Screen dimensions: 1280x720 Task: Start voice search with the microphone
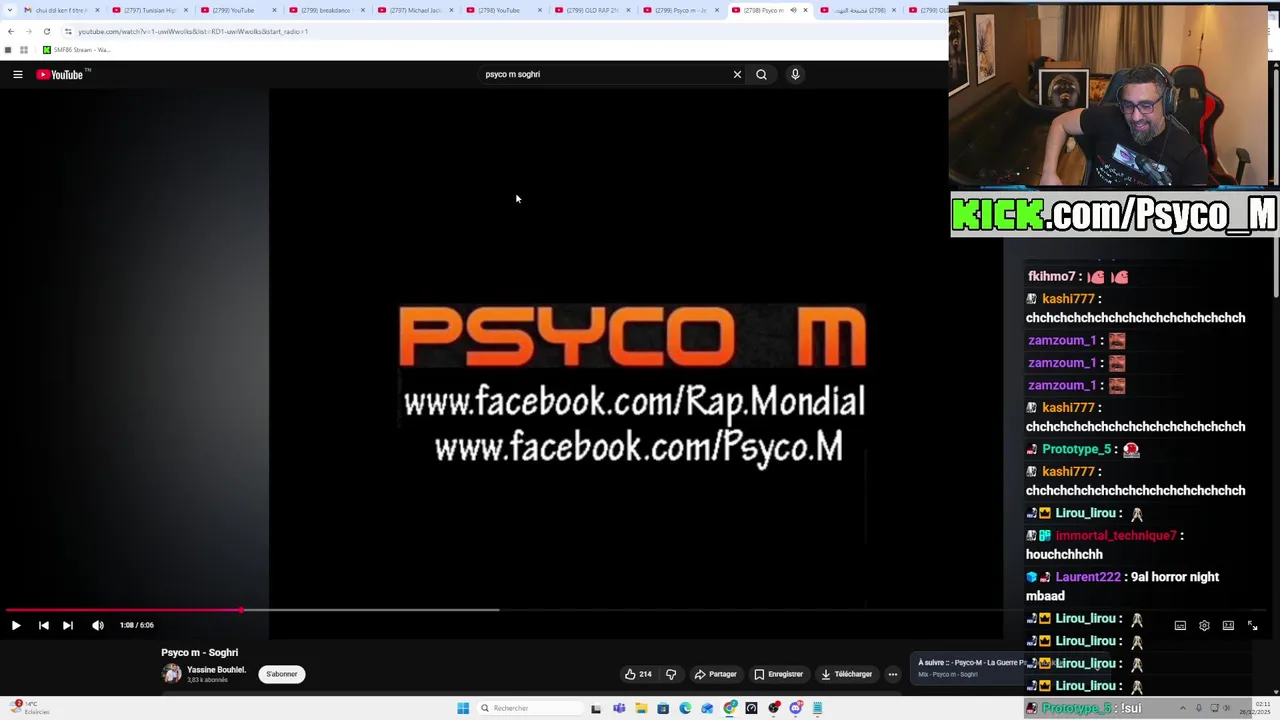(795, 74)
